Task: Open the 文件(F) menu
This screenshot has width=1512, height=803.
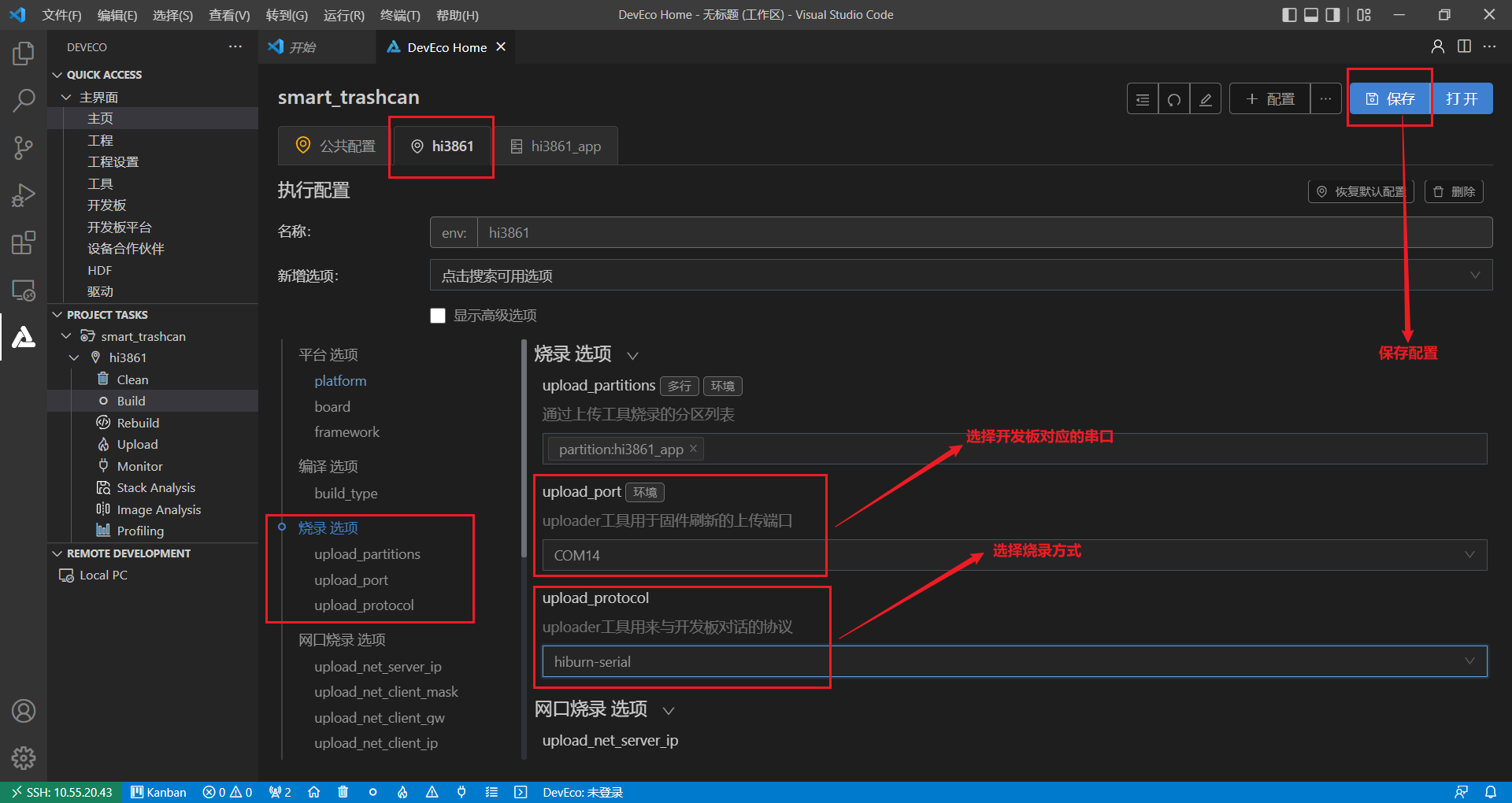Action: click(61, 15)
